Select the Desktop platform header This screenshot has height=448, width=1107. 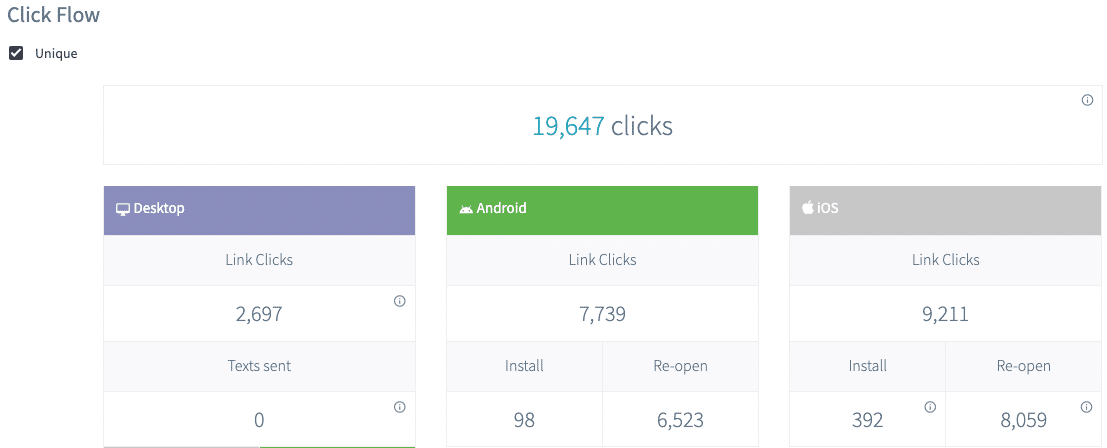(x=259, y=210)
